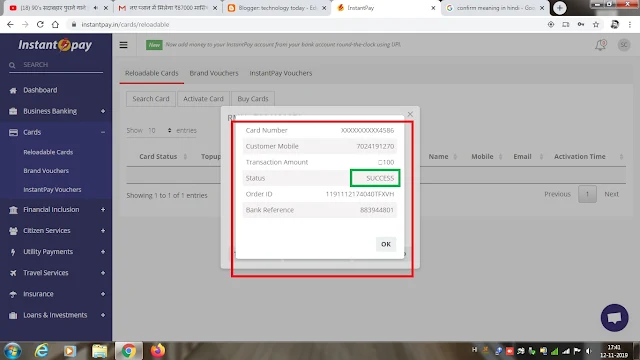This screenshot has width=640, height=360.
Task: Open InstantPay Vouchers in sidebar
Action: pos(52,190)
